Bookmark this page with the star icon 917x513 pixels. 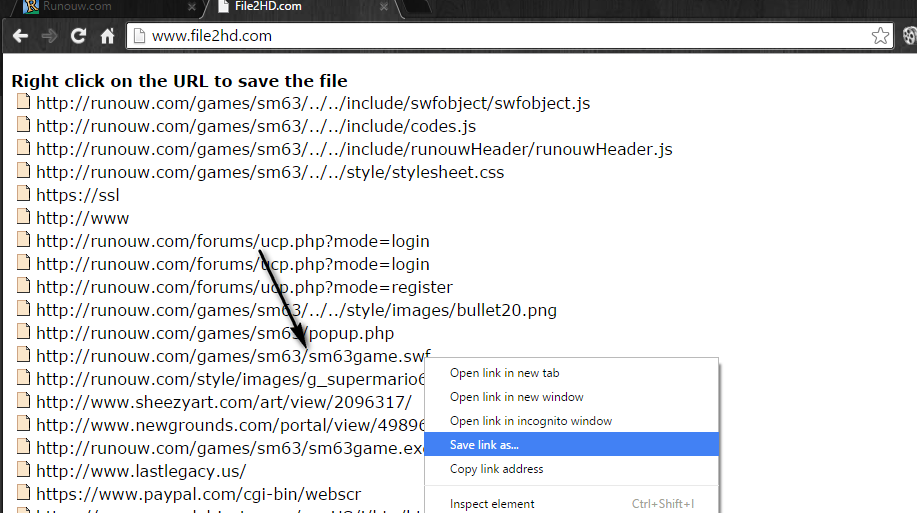pyautogui.click(x=880, y=36)
